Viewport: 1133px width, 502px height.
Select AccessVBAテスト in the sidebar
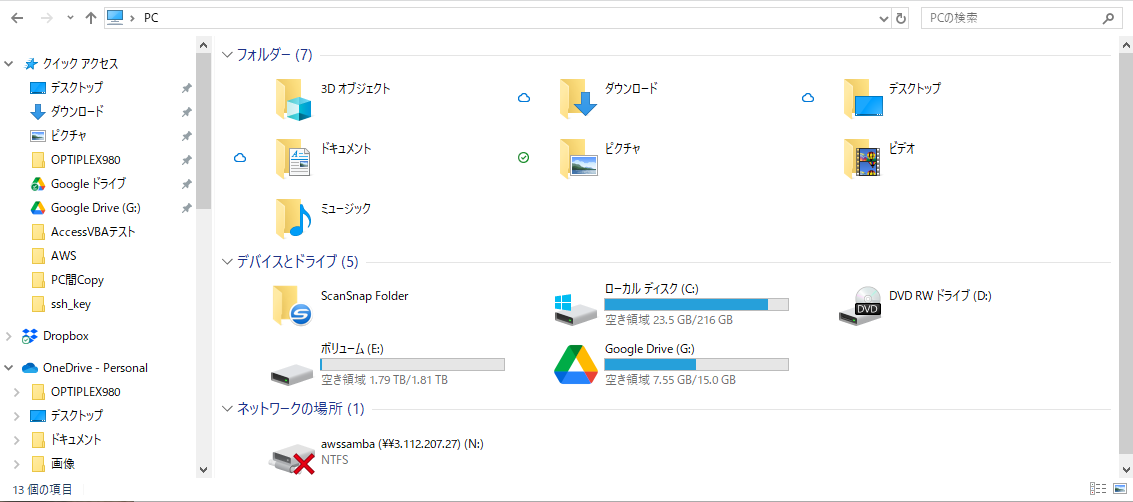click(x=93, y=232)
